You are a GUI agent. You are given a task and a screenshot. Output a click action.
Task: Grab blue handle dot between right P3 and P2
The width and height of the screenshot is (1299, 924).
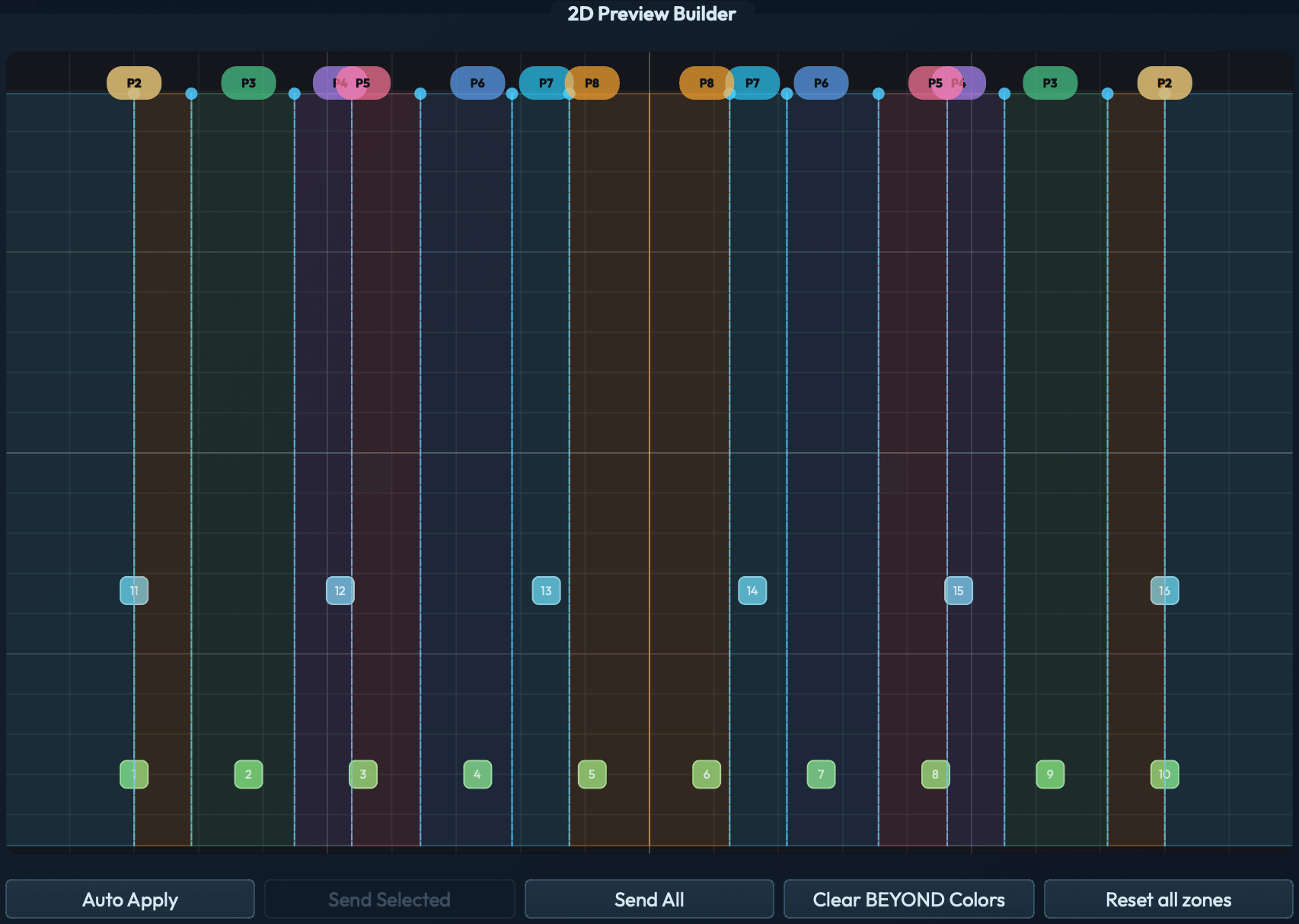1107,94
